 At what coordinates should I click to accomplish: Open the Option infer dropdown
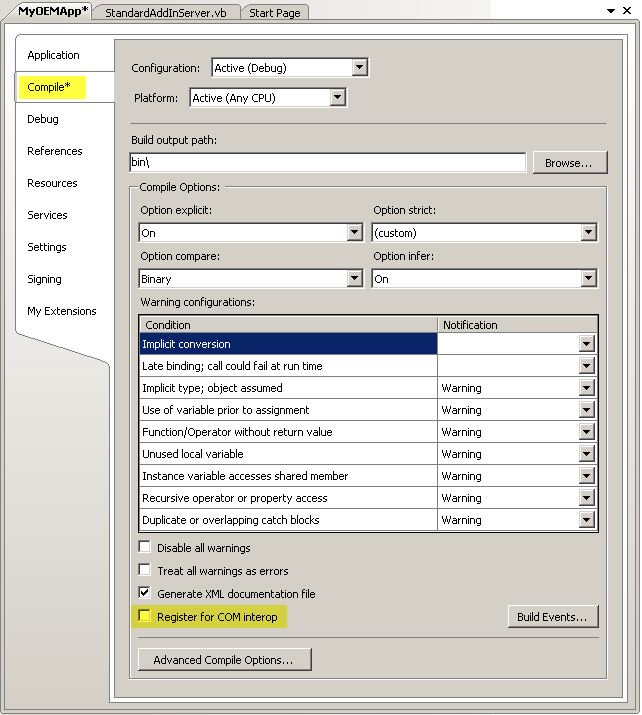(x=589, y=278)
